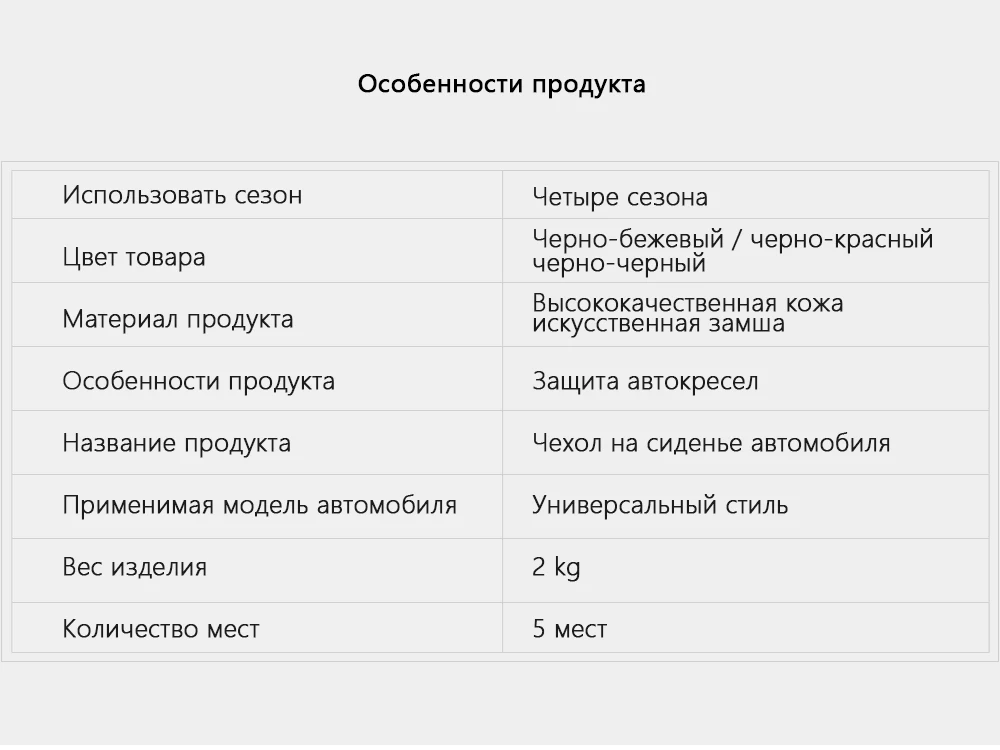The width and height of the screenshot is (1000, 750).
Task: Click the '5 мест' value
Action: pos(570,629)
